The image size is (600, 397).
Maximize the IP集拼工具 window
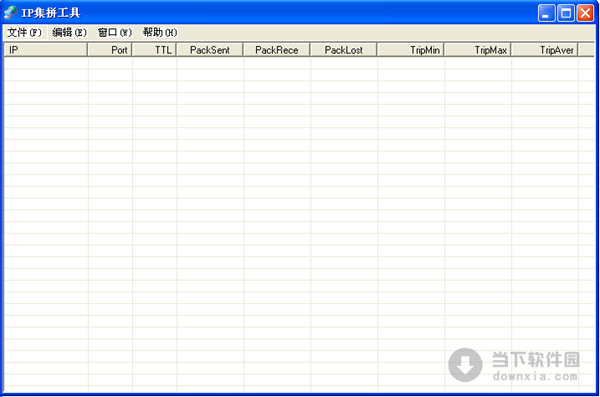point(566,13)
